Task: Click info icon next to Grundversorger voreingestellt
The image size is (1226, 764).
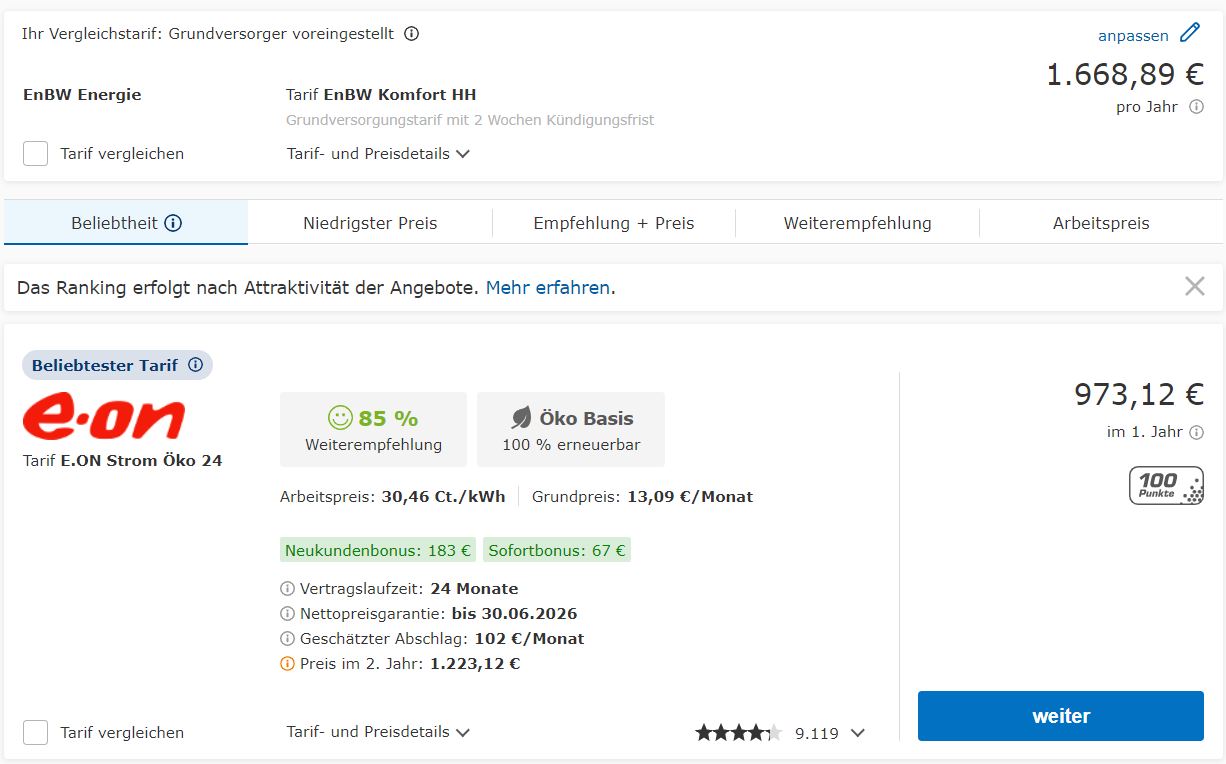Action: [x=411, y=34]
